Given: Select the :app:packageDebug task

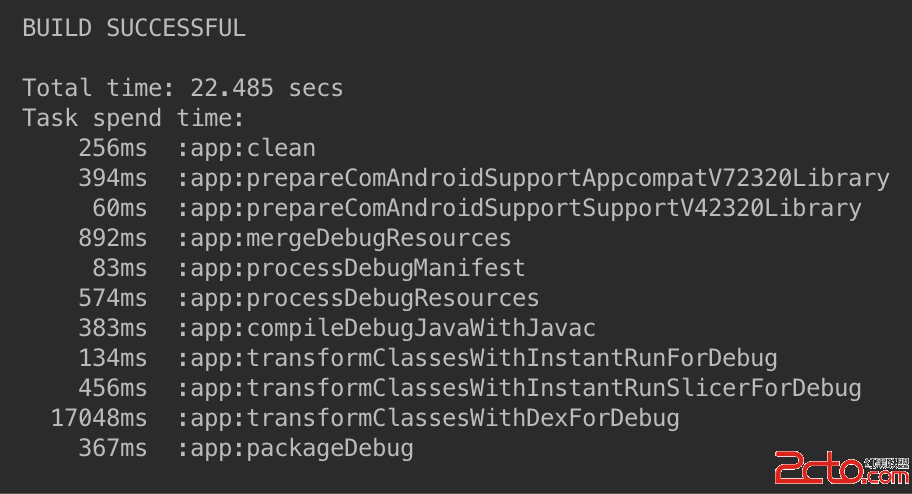Looking at the screenshot, I should click(x=295, y=448).
